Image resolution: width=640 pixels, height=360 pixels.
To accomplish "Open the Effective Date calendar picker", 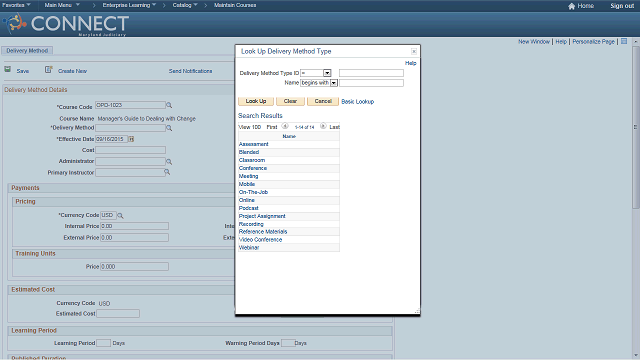I will click(x=131, y=139).
